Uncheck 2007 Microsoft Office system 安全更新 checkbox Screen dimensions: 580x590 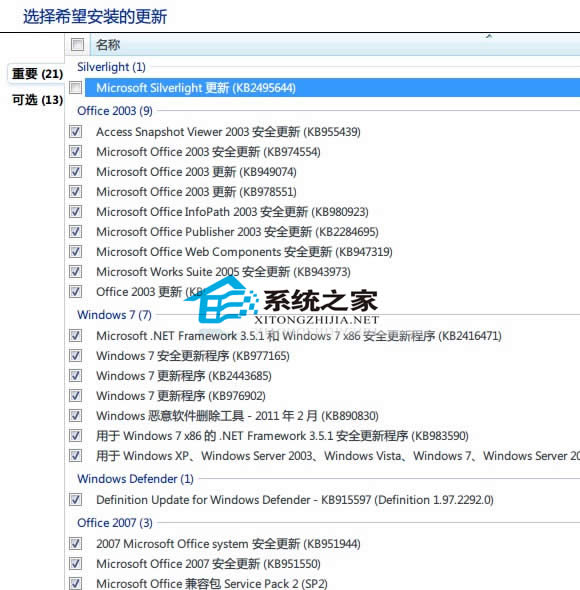[75, 543]
